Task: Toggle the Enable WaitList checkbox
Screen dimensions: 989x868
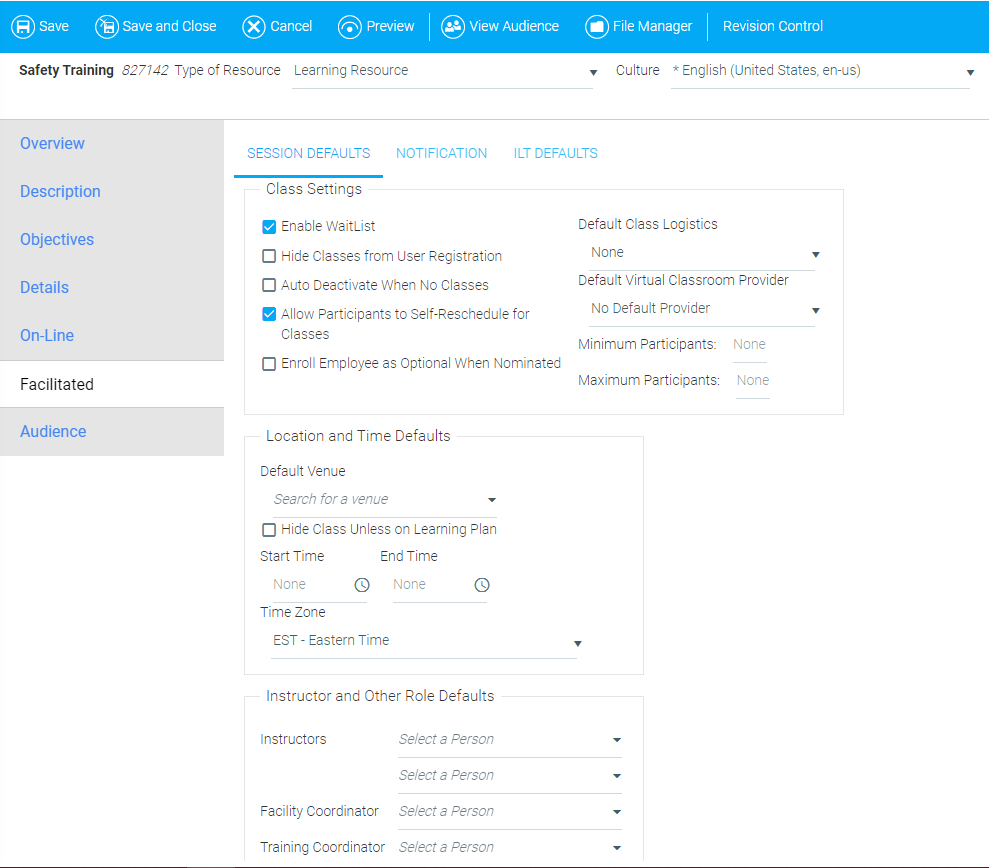Action: (x=269, y=226)
